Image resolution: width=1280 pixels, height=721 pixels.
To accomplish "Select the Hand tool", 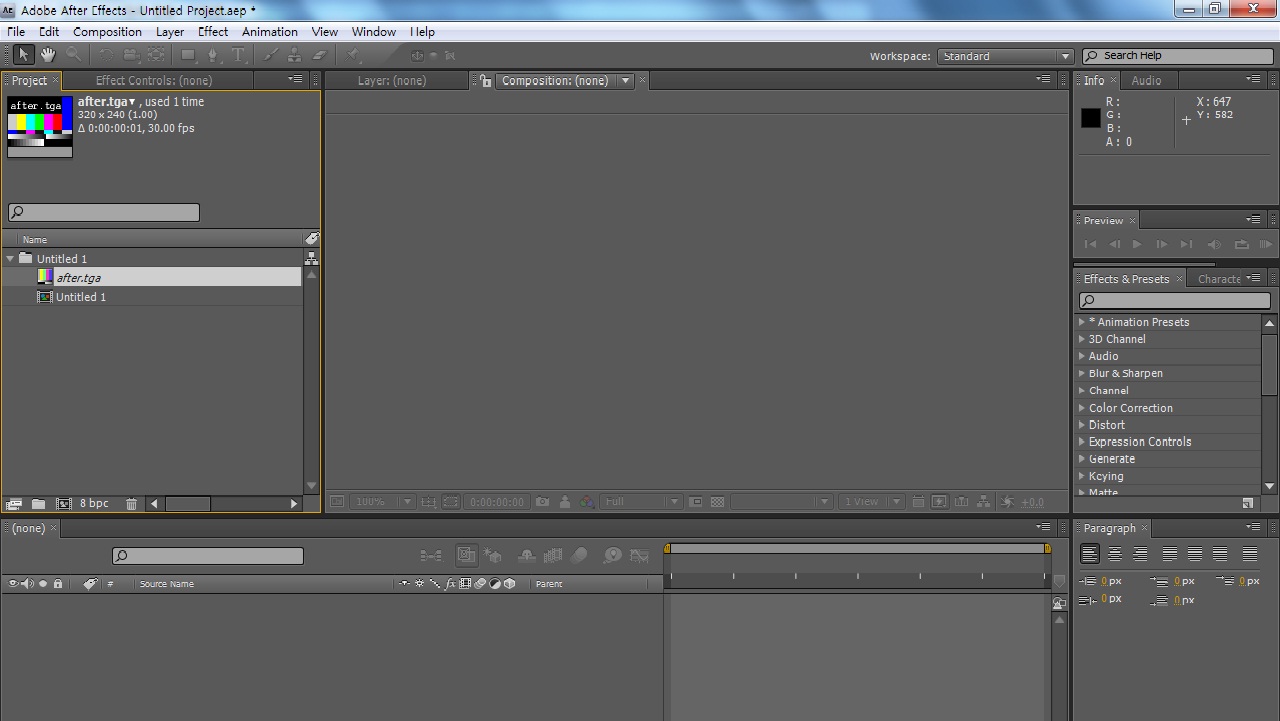I will (x=48, y=55).
